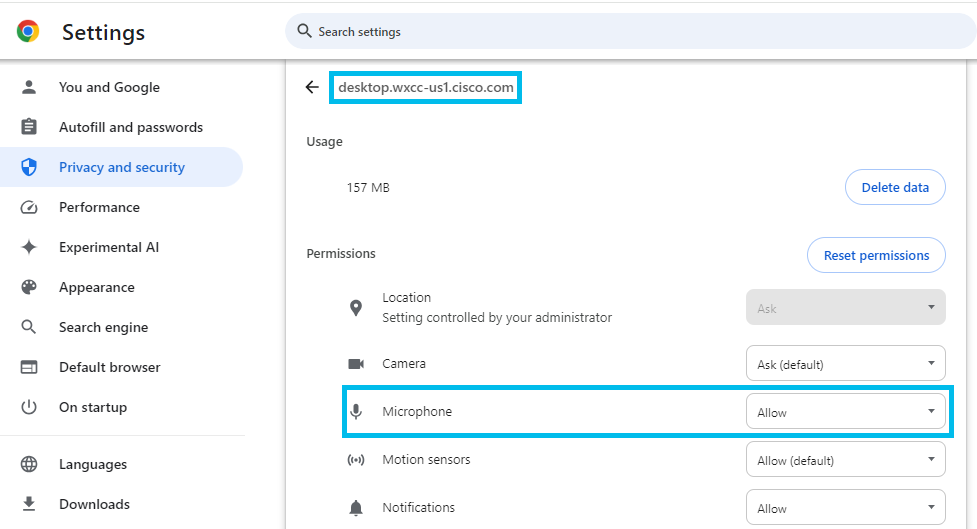Click the Languages globe icon

[x=29, y=464]
